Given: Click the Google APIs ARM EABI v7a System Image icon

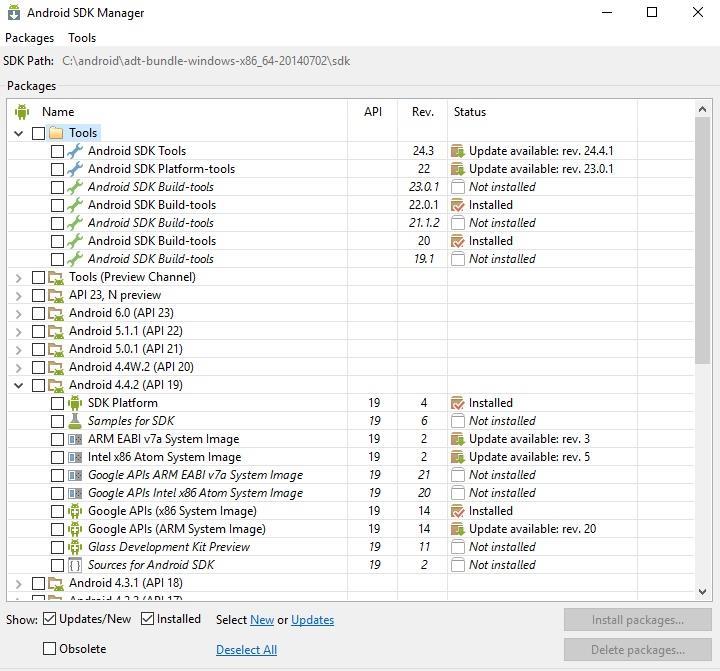Looking at the screenshot, I should coord(75,475).
